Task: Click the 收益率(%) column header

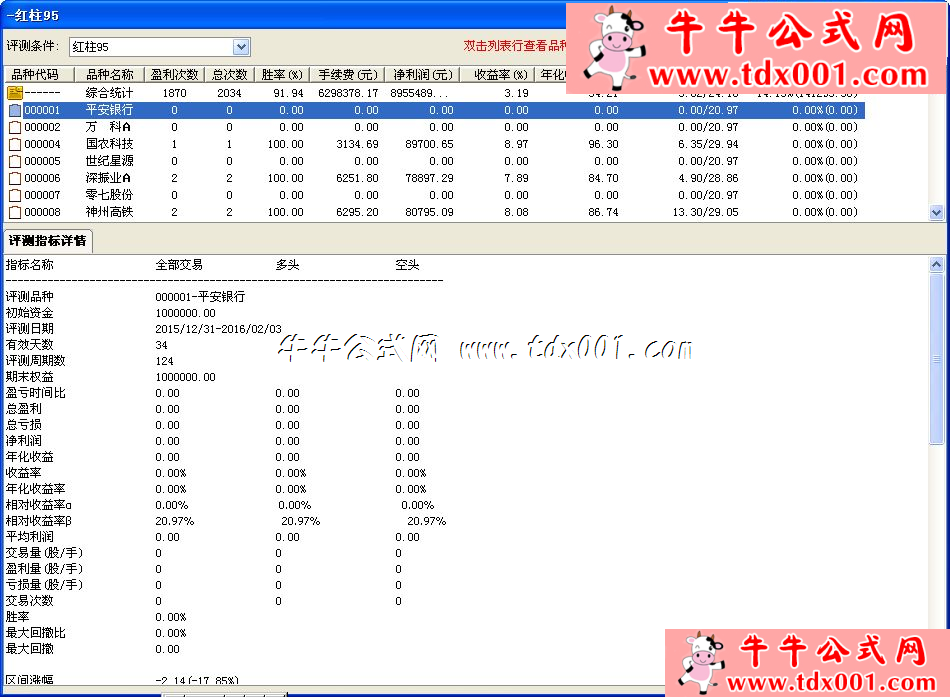Action: coord(499,75)
